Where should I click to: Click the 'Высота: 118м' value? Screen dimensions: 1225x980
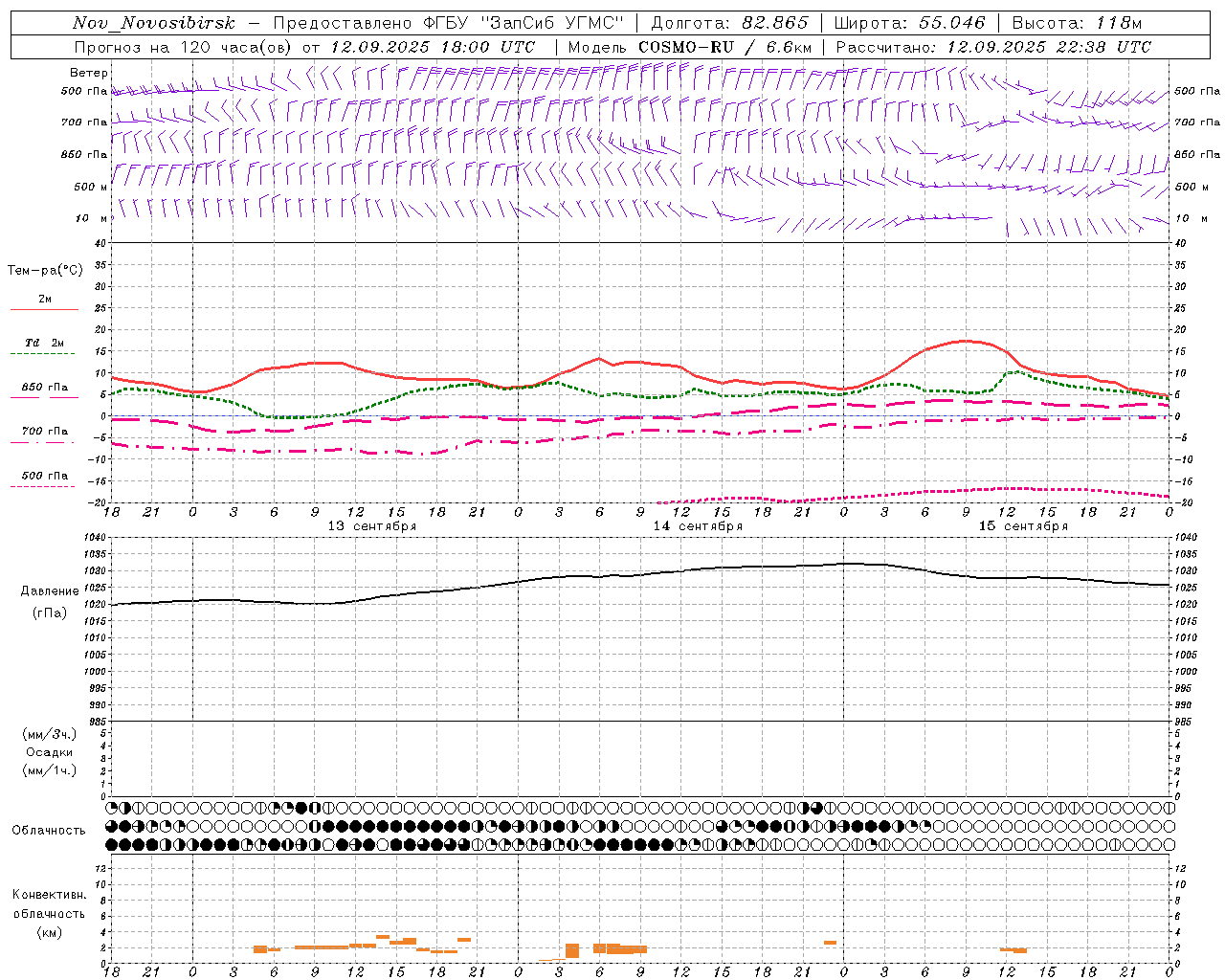click(1077, 23)
